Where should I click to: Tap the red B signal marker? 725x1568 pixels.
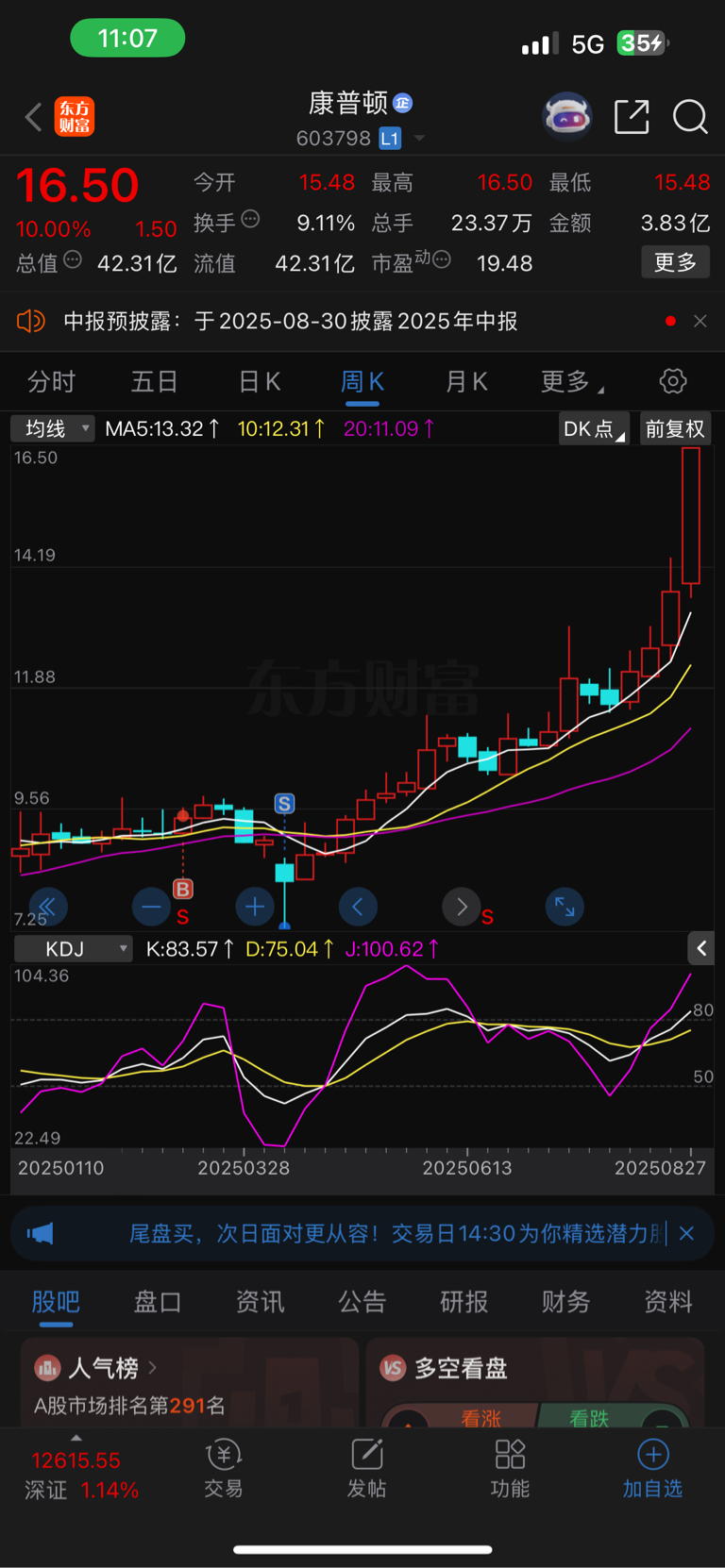[x=183, y=889]
